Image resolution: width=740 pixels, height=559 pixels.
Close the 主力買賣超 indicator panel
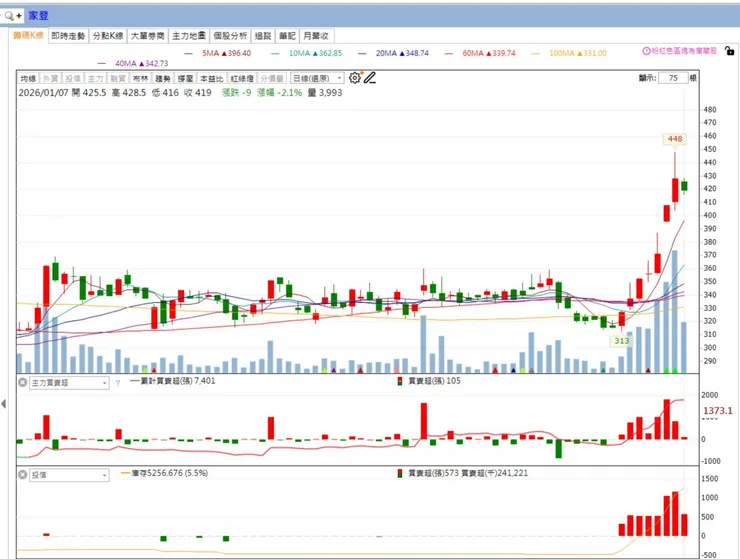22,382
